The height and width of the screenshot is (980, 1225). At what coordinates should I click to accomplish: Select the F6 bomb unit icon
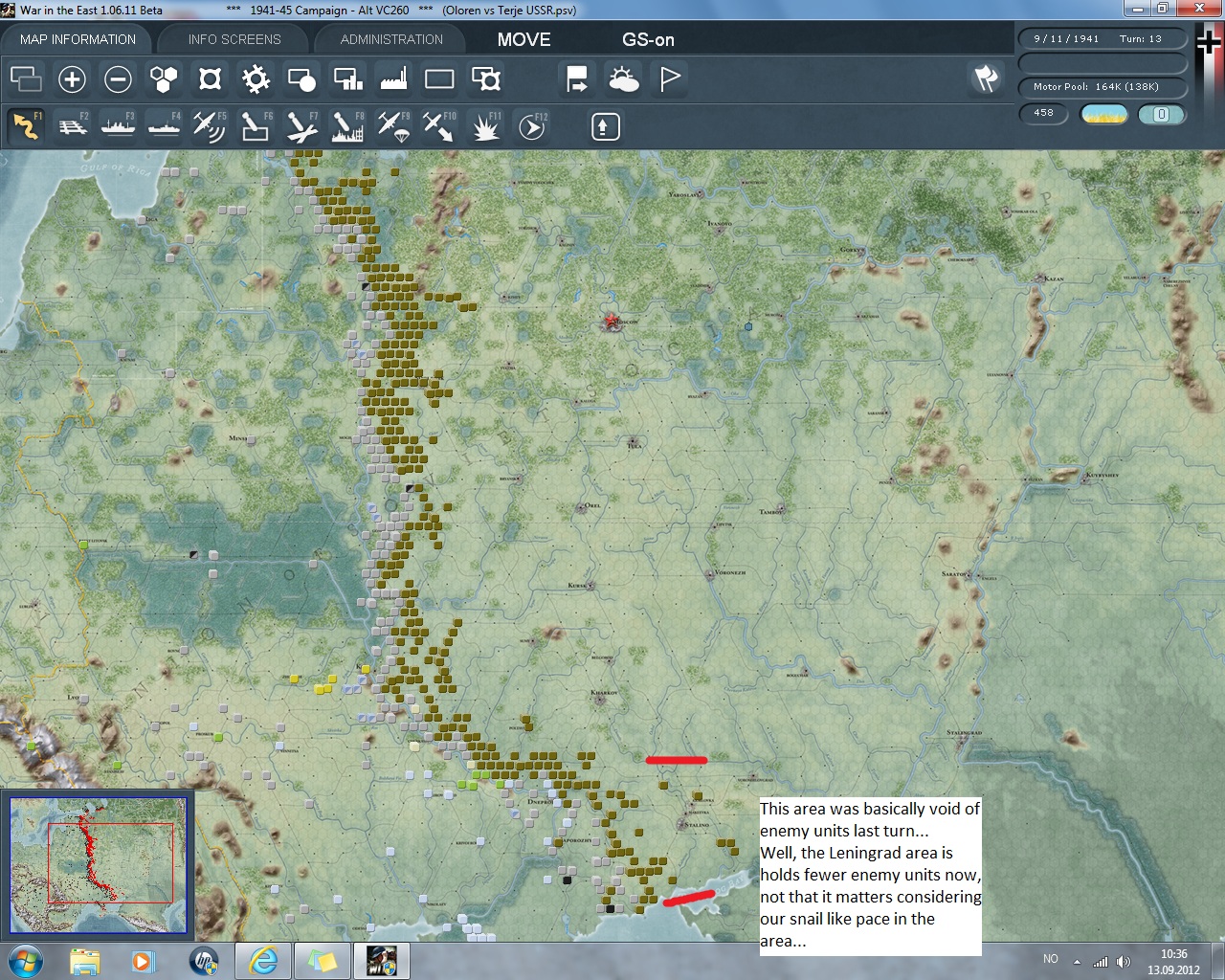[x=256, y=125]
